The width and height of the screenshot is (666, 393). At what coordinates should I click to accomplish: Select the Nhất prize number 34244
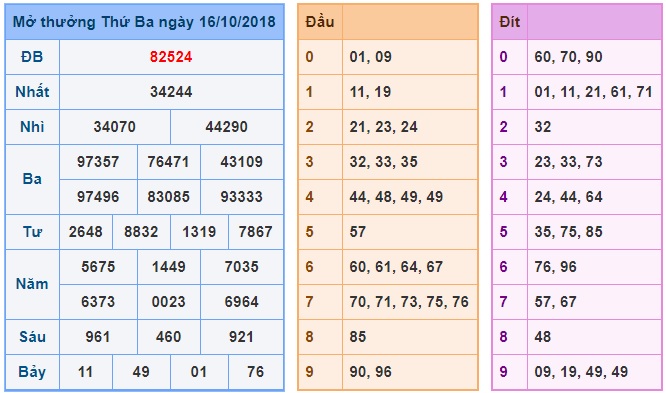171,92
